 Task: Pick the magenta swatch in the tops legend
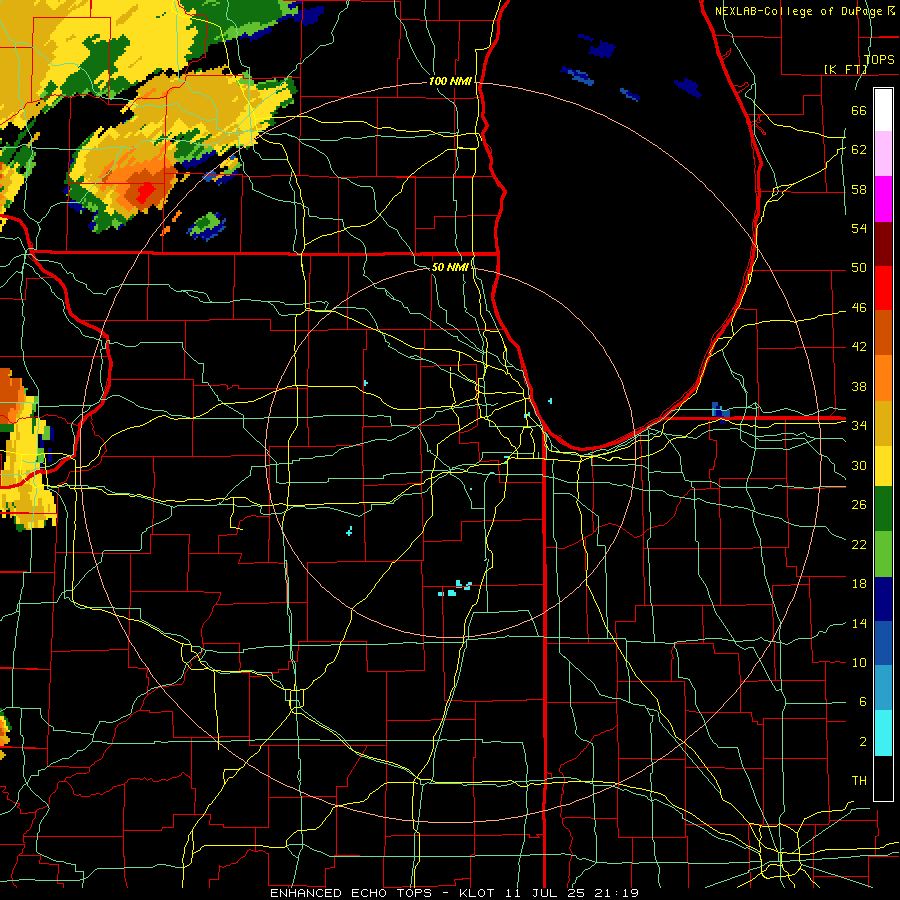coord(883,199)
